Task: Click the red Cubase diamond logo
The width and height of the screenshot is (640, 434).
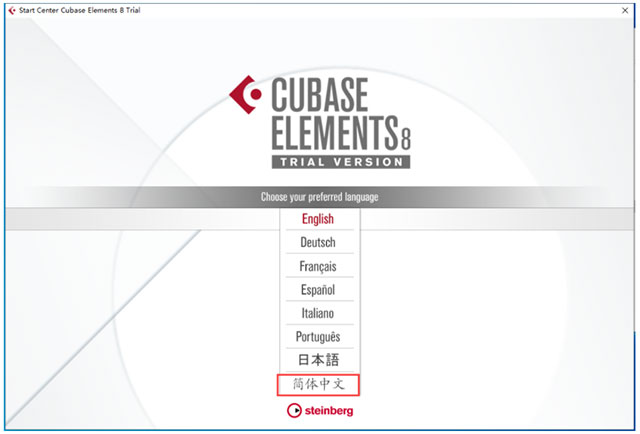Action: pos(245,95)
